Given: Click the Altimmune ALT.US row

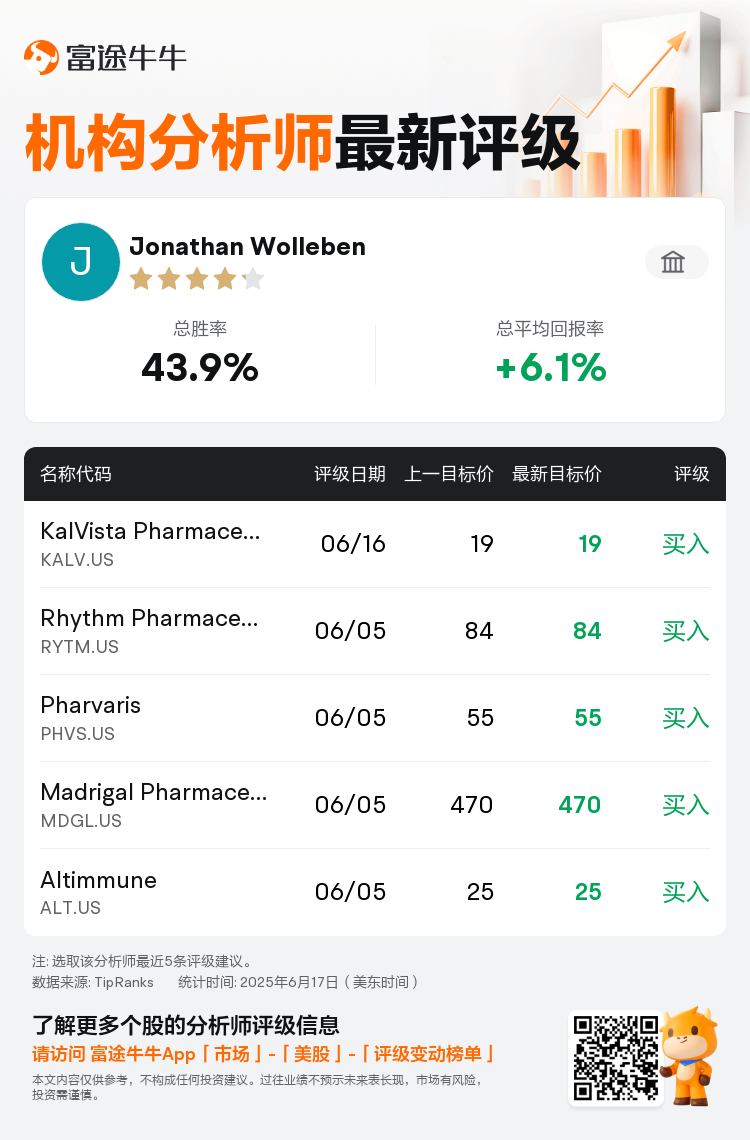Looking at the screenshot, I should [x=375, y=892].
